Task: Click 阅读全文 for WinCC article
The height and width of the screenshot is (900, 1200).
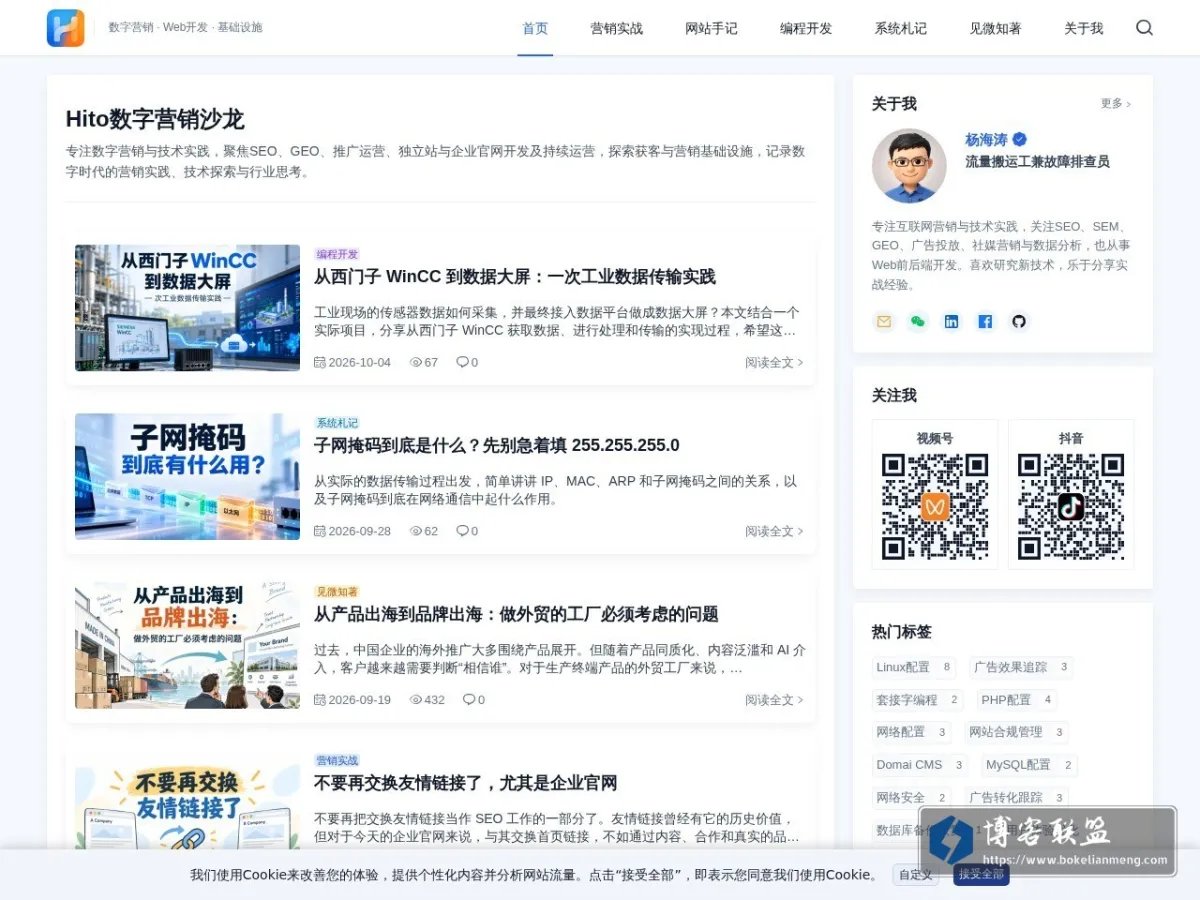Action: [x=774, y=362]
